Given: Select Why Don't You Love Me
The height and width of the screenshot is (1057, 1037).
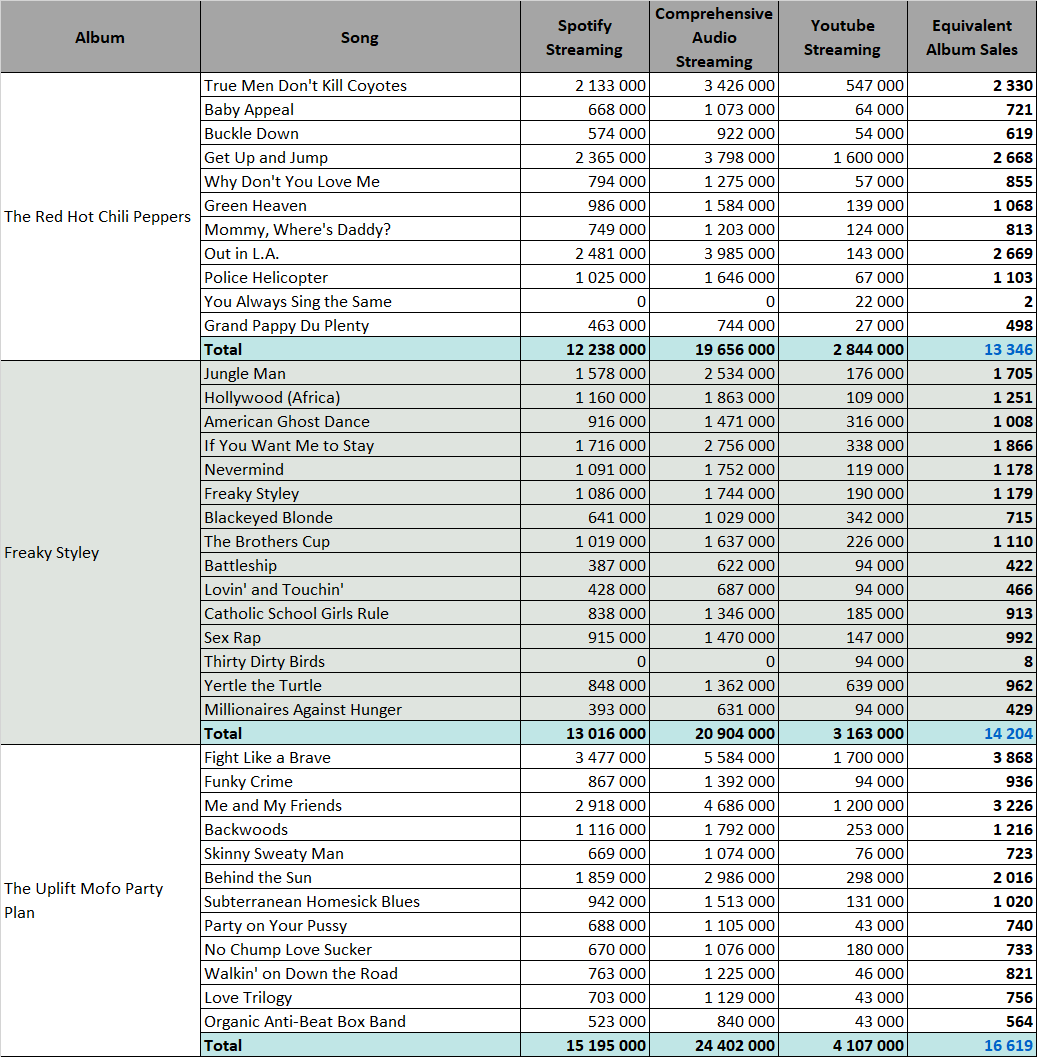Looking at the screenshot, I should pos(360,181).
